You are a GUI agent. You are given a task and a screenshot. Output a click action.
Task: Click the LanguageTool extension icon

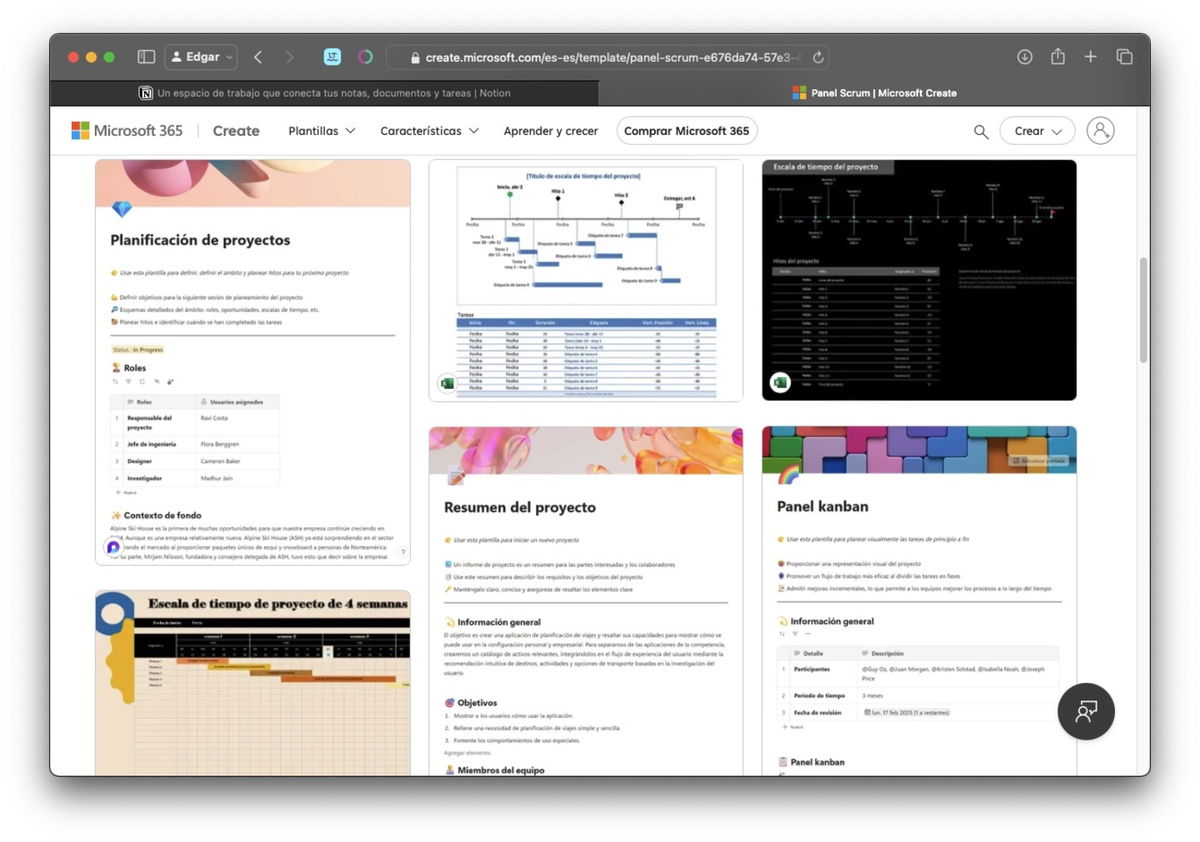(332, 57)
